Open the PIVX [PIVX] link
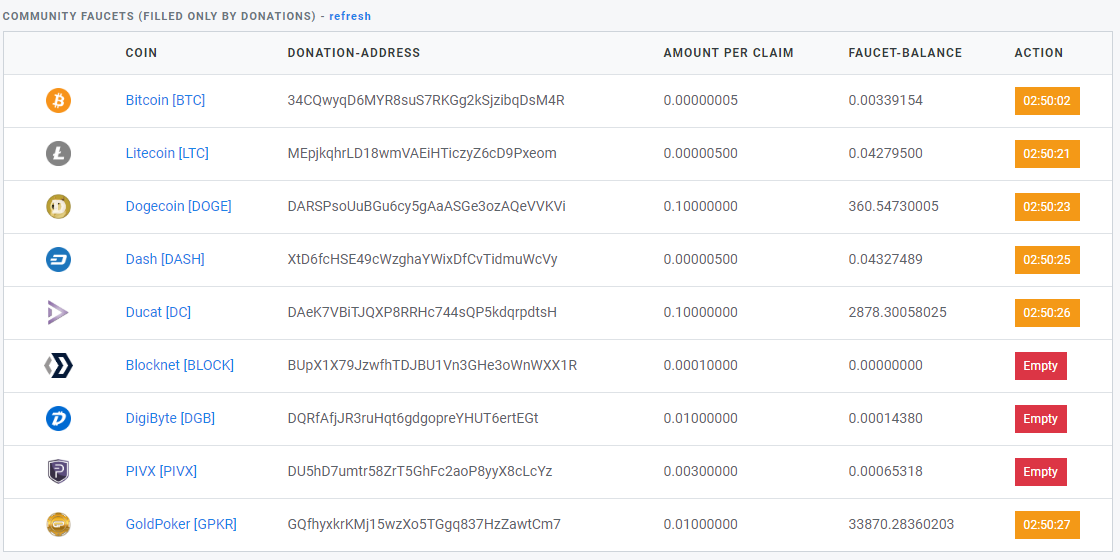The height and width of the screenshot is (560, 1120). pos(161,471)
